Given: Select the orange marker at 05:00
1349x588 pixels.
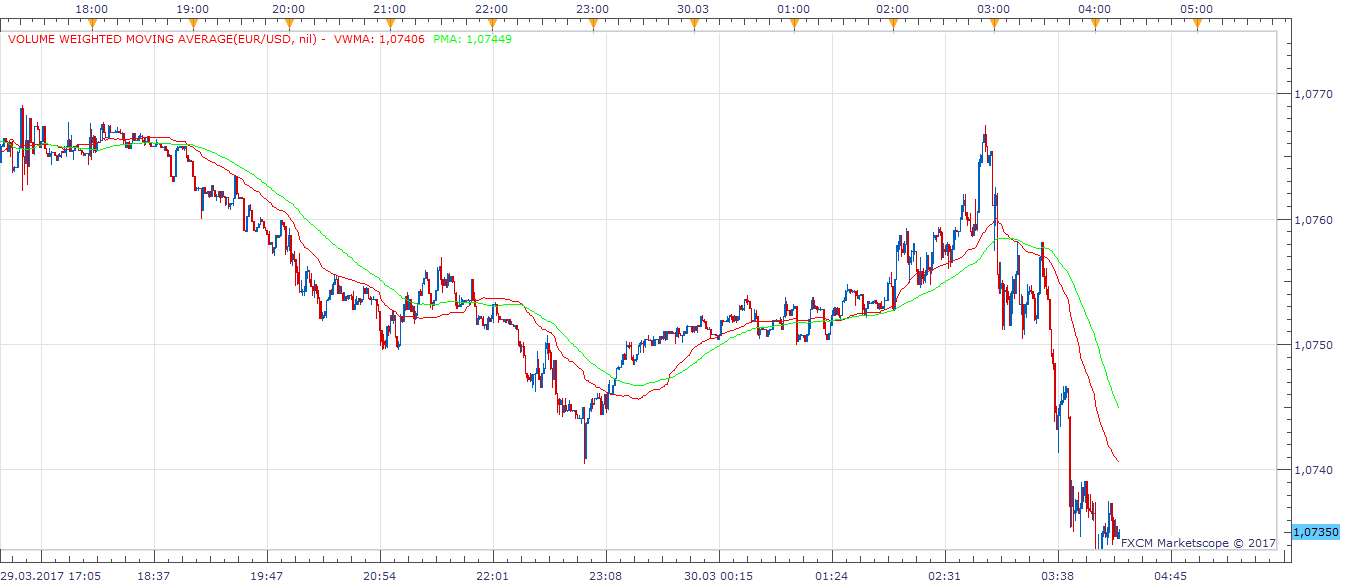Looking at the screenshot, I should [x=1196, y=25].
